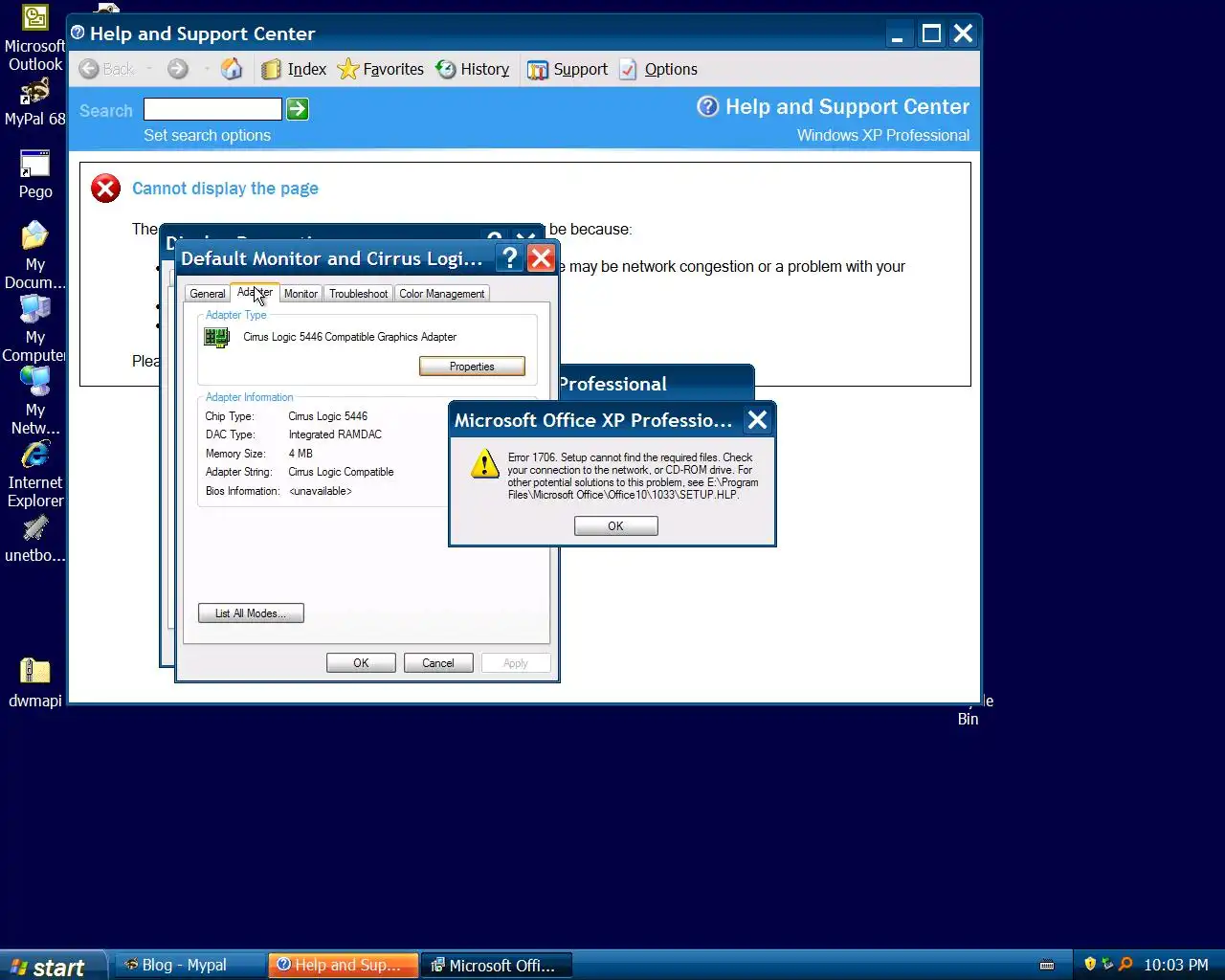Click Cancel in the Monitor properties dialog
Viewport: 1225px width, 980px height.
pos(438,663)
